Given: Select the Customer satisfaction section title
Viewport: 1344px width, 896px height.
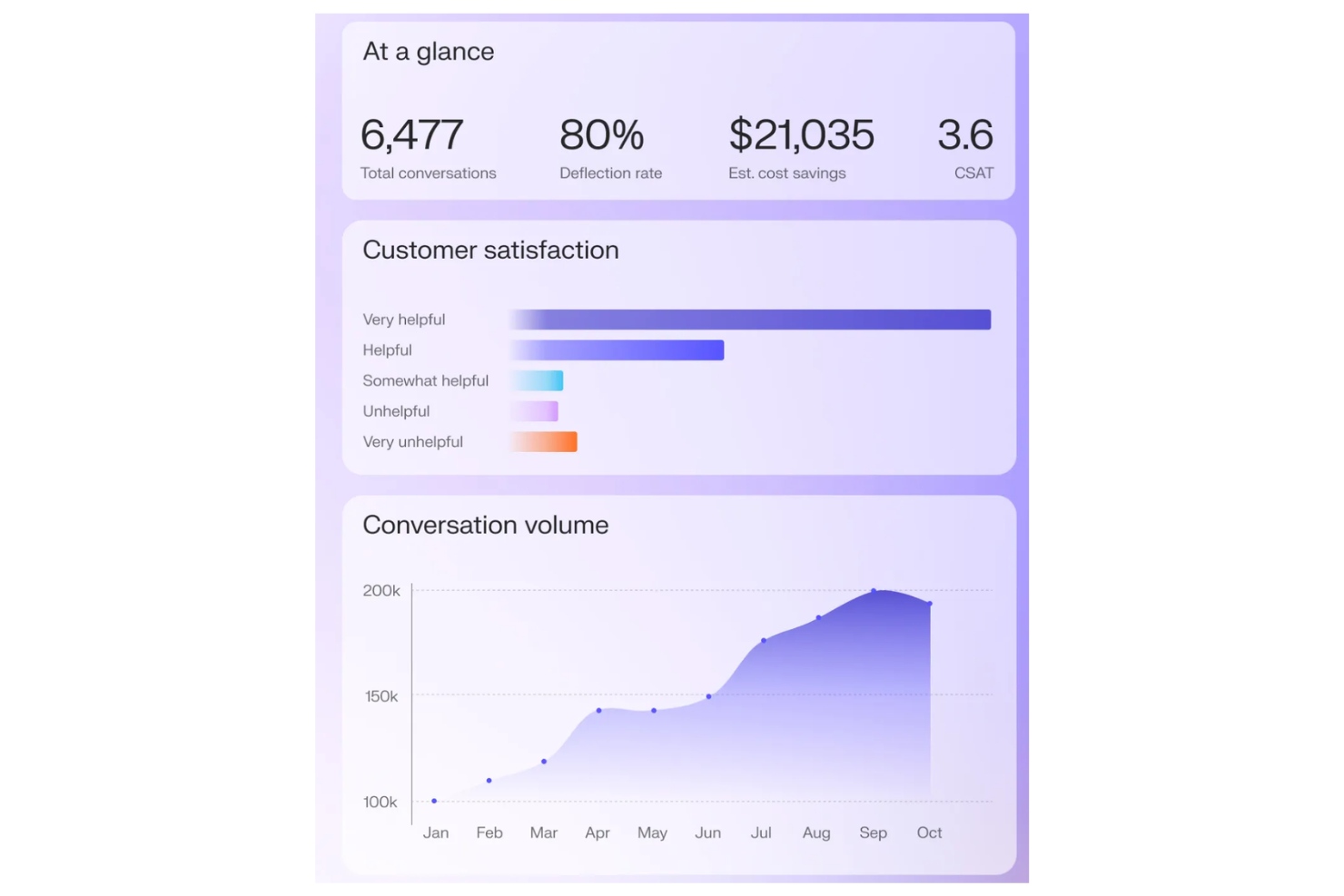Looking at the screenshot, I should (490, 251).
